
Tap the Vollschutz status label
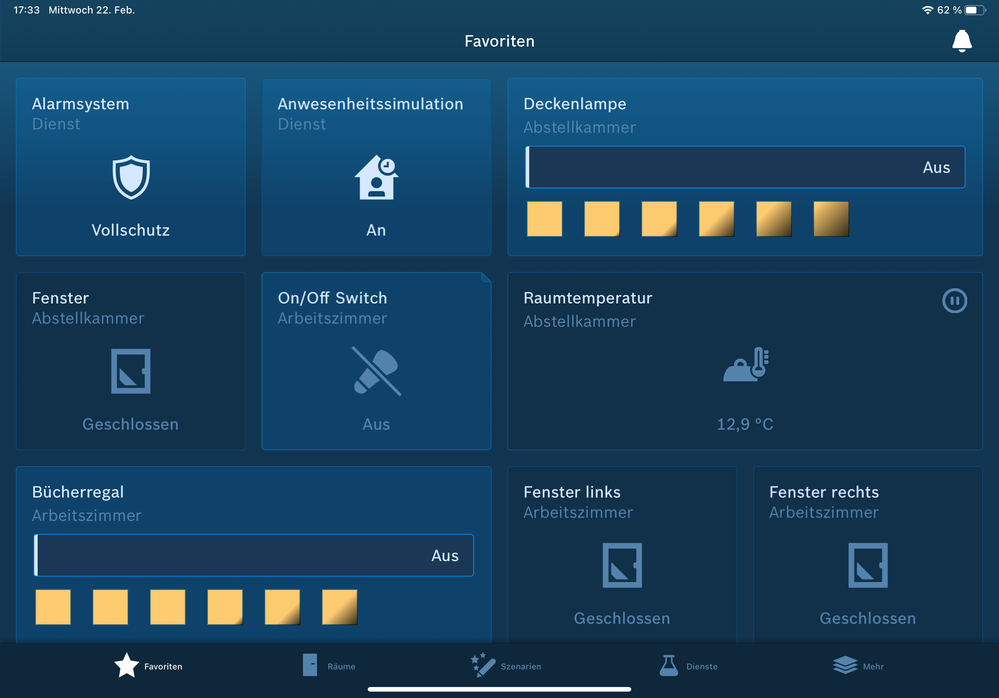pyautogui.click(x=130, y=230)
